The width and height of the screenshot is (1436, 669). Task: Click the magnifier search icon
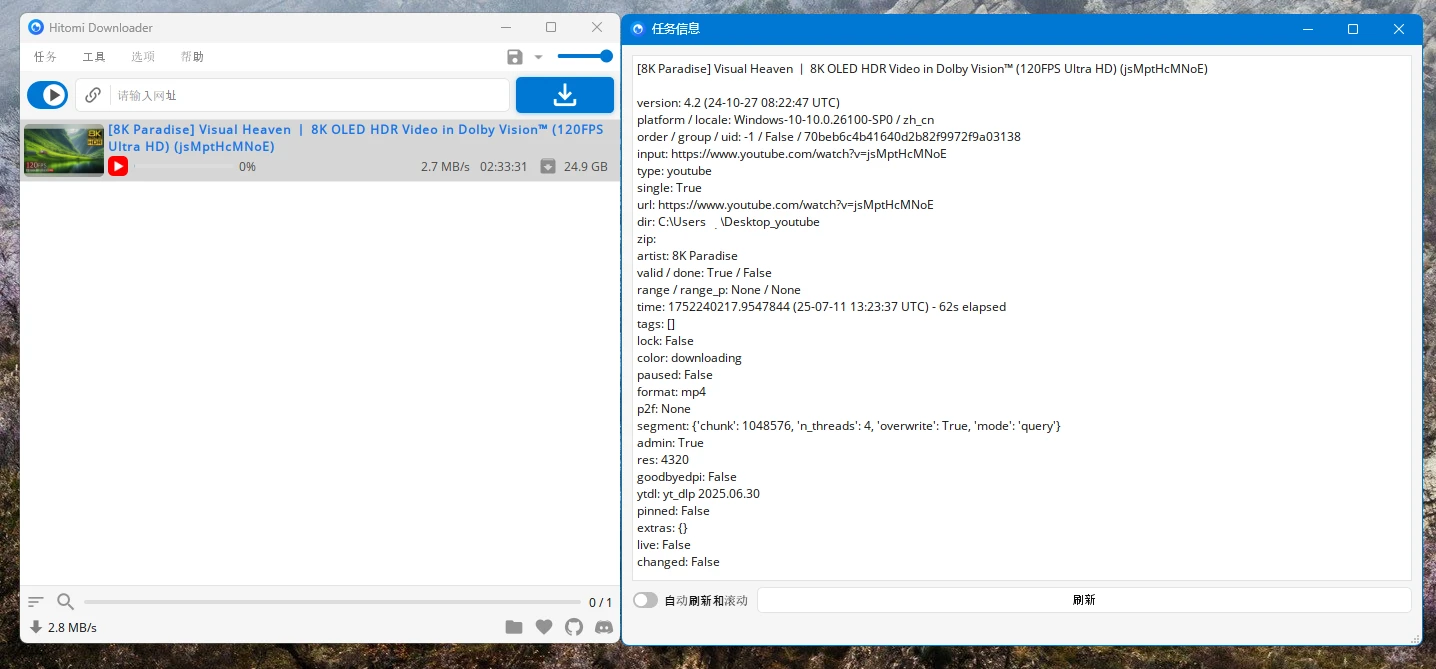click(x=65, y=602)
